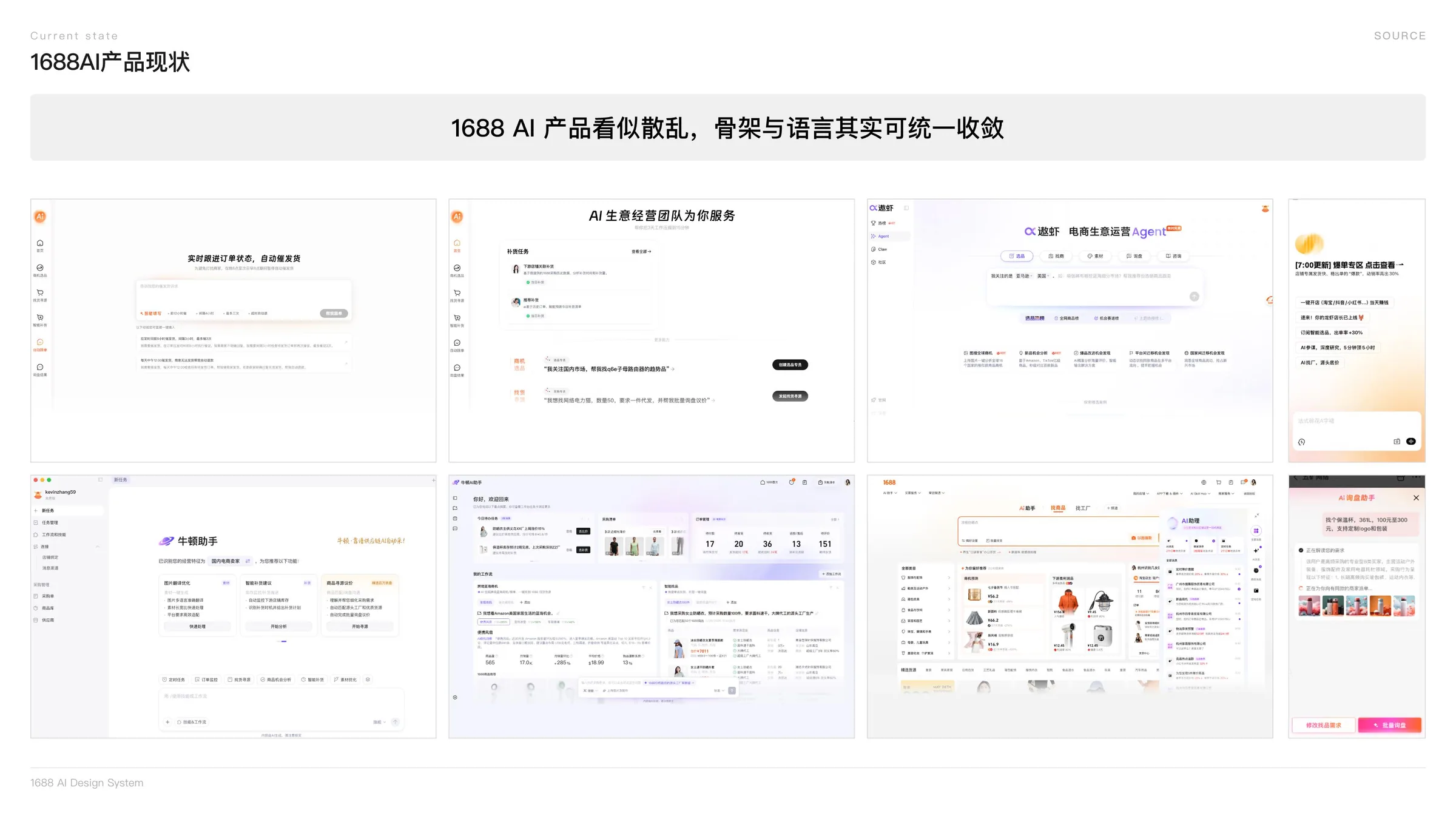Click 订阅智能选品 suggestion in mobile chat
This screenshot has width=1456, height=819.
[x=1331, y=332]
